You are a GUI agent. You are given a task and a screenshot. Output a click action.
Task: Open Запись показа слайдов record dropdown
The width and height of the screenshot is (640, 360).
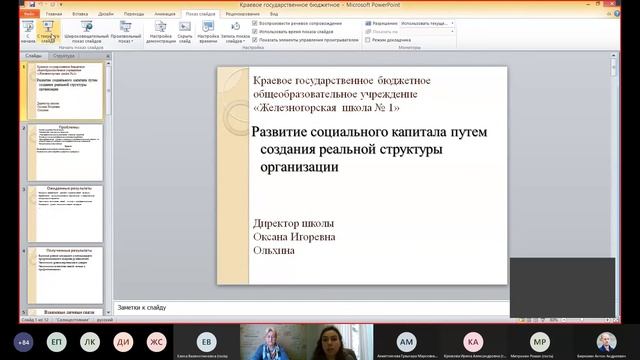[236, 32]
